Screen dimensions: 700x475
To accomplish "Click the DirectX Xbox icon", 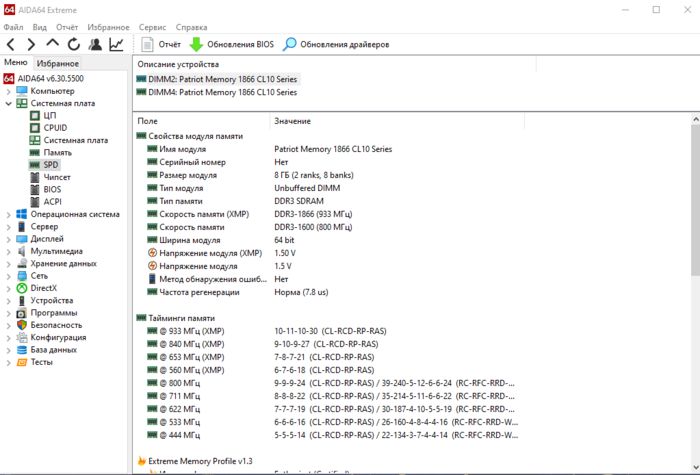I will pos(21,288).
